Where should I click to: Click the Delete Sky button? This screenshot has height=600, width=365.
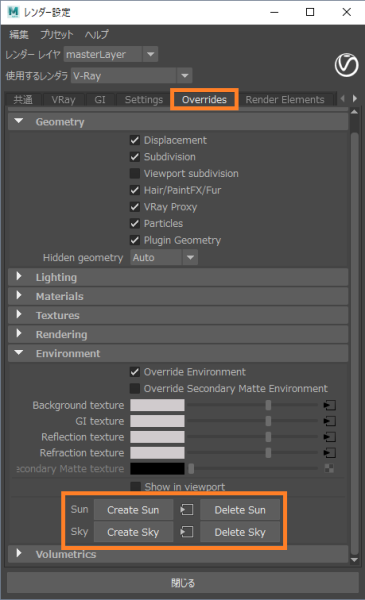pyautogui.click(x=240, y=532)
